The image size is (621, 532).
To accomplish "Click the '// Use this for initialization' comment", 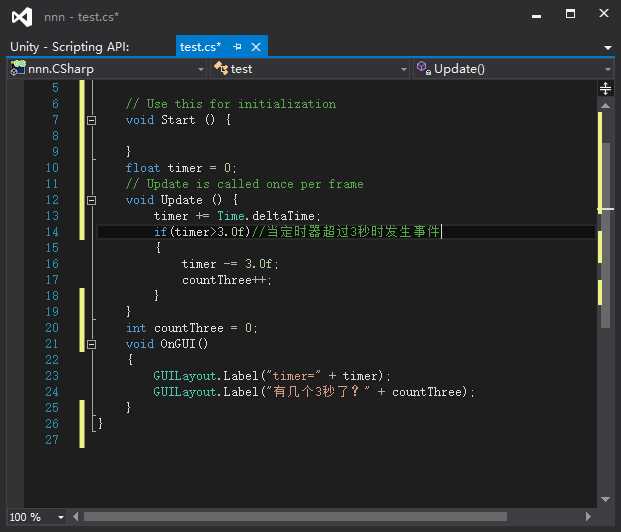I will (x=230, y=104).
